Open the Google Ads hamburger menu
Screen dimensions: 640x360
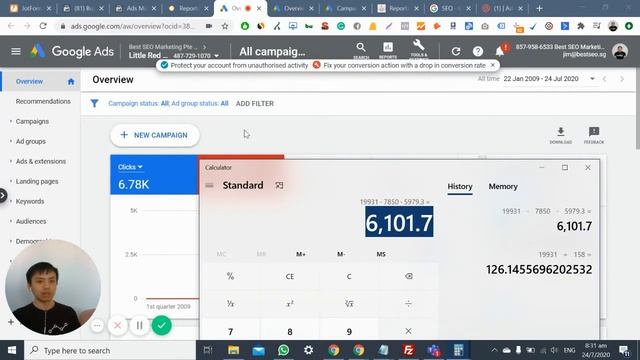tap(16, 51)
